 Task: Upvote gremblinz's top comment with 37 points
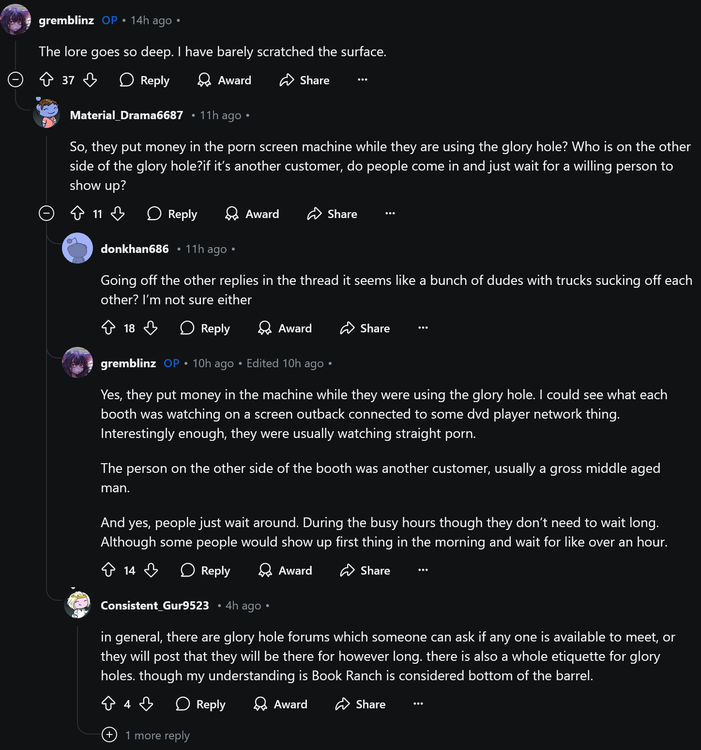tap(46, 80)
